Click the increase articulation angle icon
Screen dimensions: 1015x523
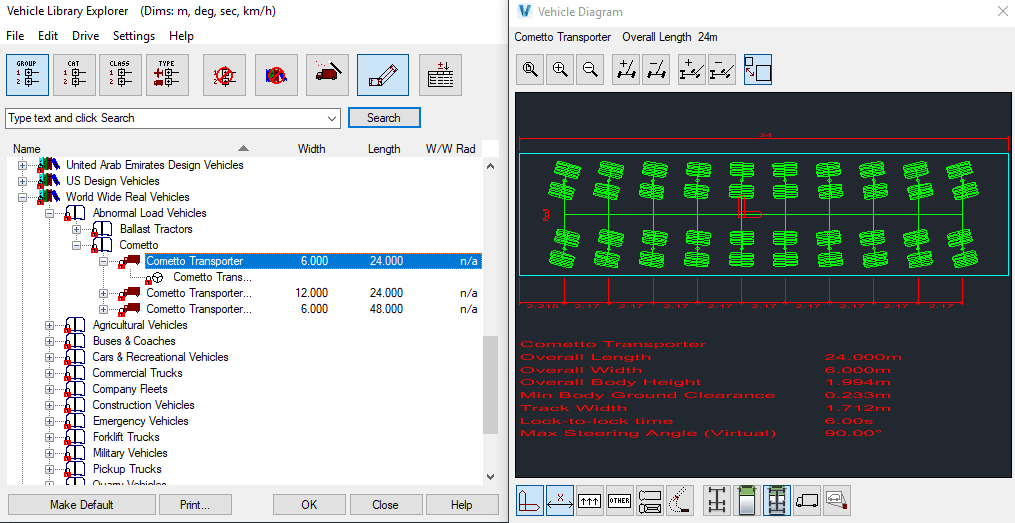(x=692, y=69)
